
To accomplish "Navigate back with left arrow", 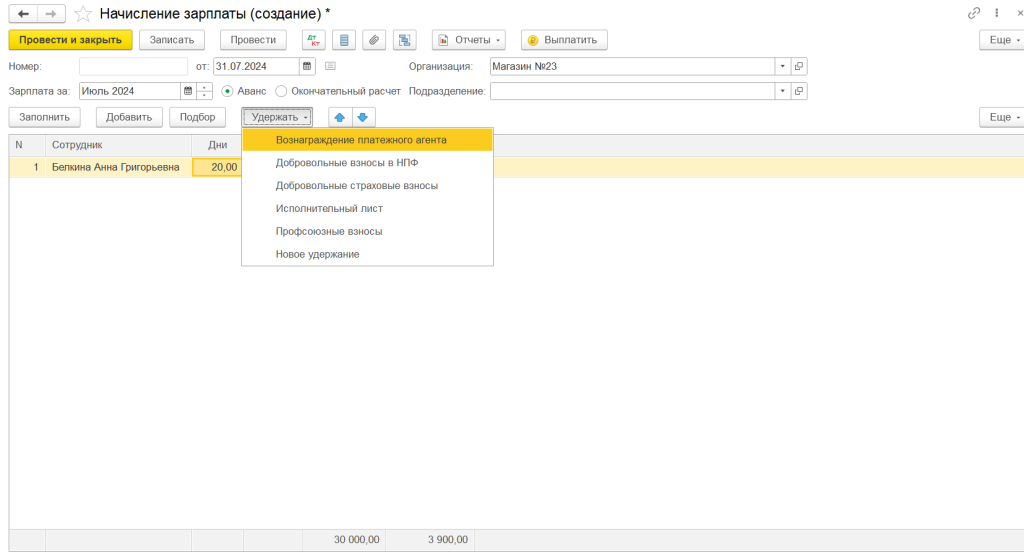I will click(21, 13).
